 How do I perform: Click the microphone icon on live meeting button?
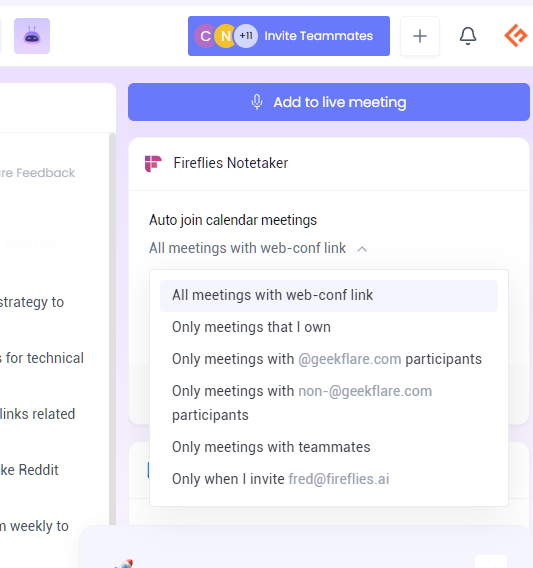pyautogui.click(x=257, y=102)
